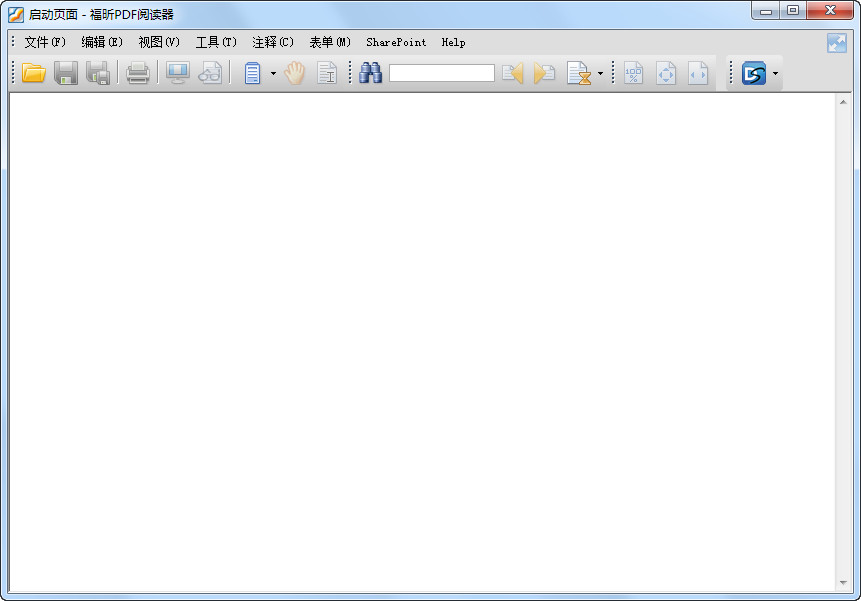Click the blue S logo toolbar icon

(754, 73)
